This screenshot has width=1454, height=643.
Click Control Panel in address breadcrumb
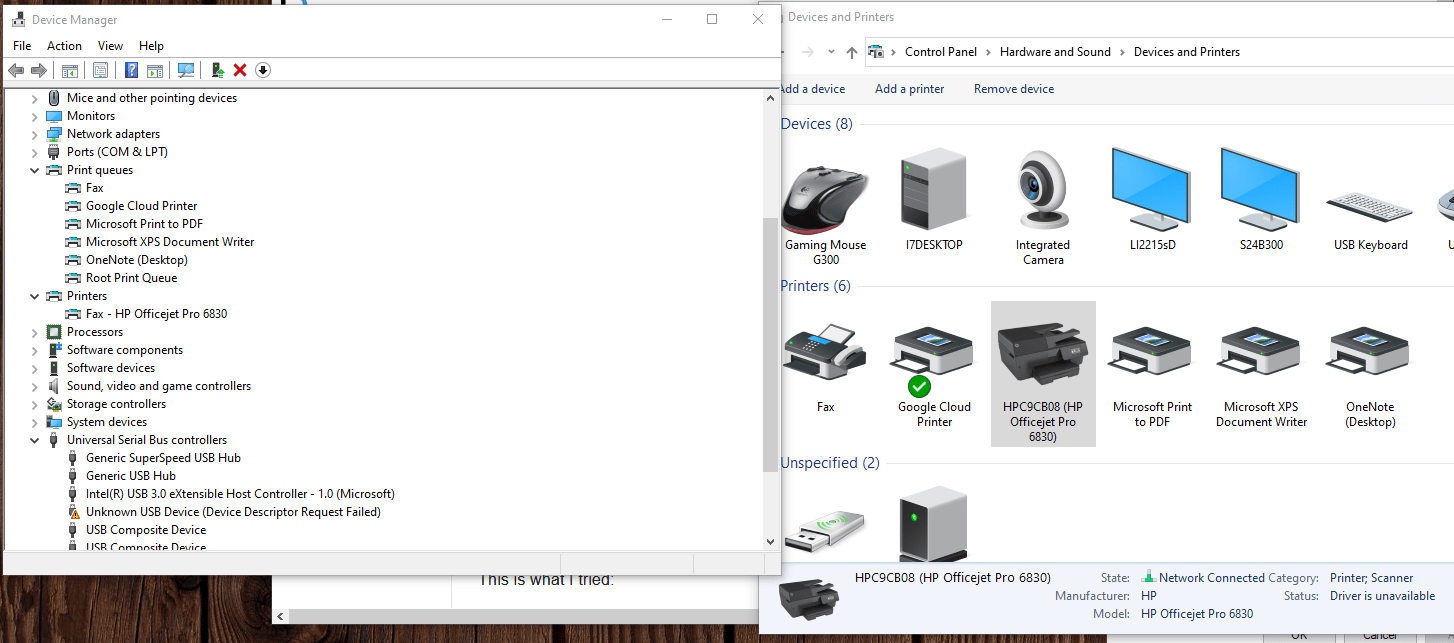pyautogui.click(x=940, y=52)
